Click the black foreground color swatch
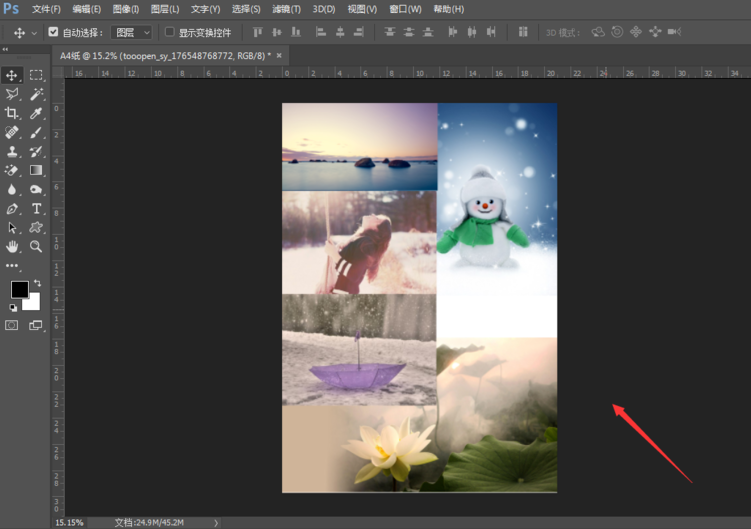 pos(18,290)
